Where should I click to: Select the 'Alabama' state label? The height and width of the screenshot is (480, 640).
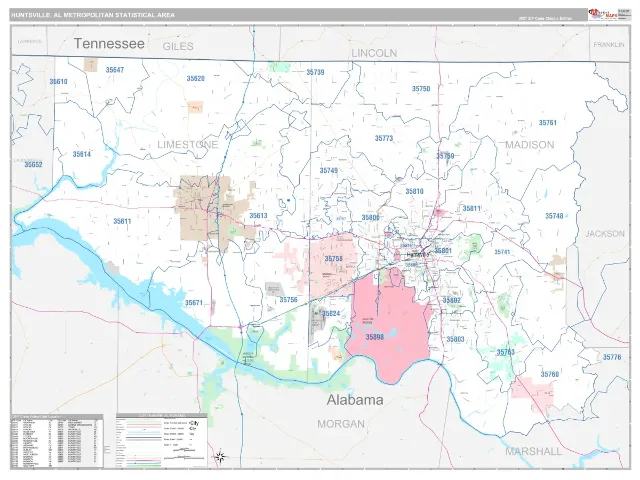pos(355,400)
